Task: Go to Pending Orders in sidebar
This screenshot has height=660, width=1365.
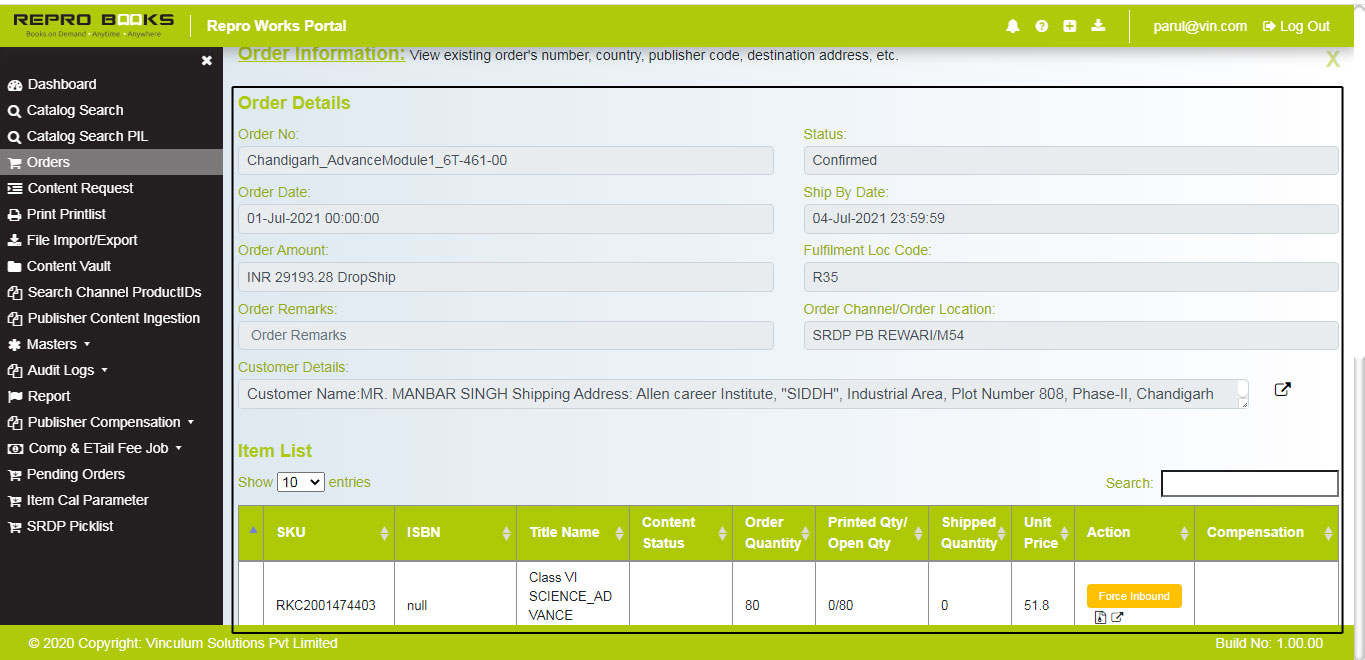Action: [x=75, y=474]
